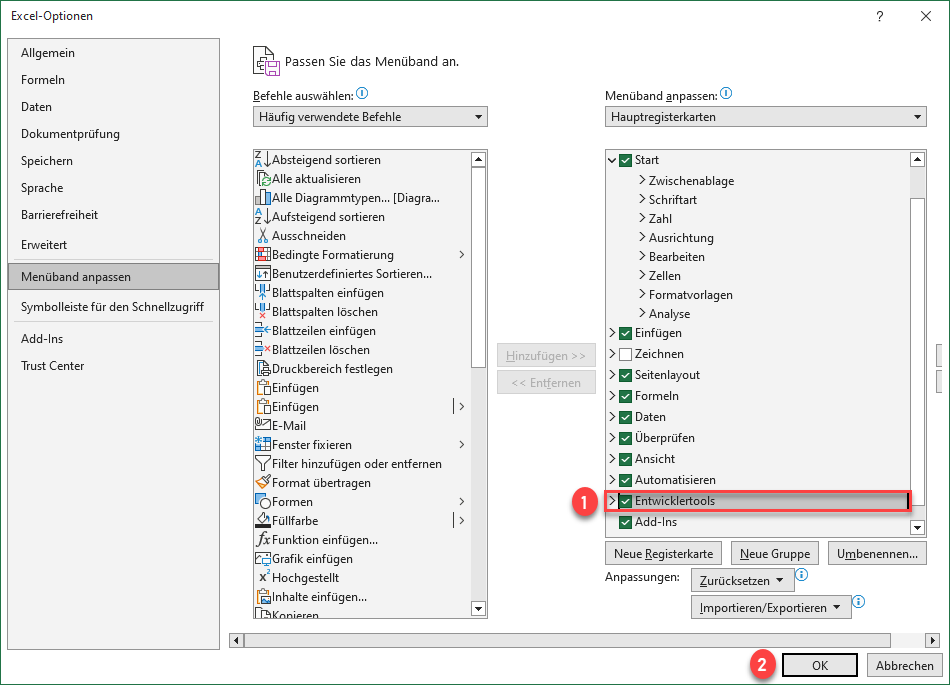Expand the Zwischenablage group

[x=642, y=180]
